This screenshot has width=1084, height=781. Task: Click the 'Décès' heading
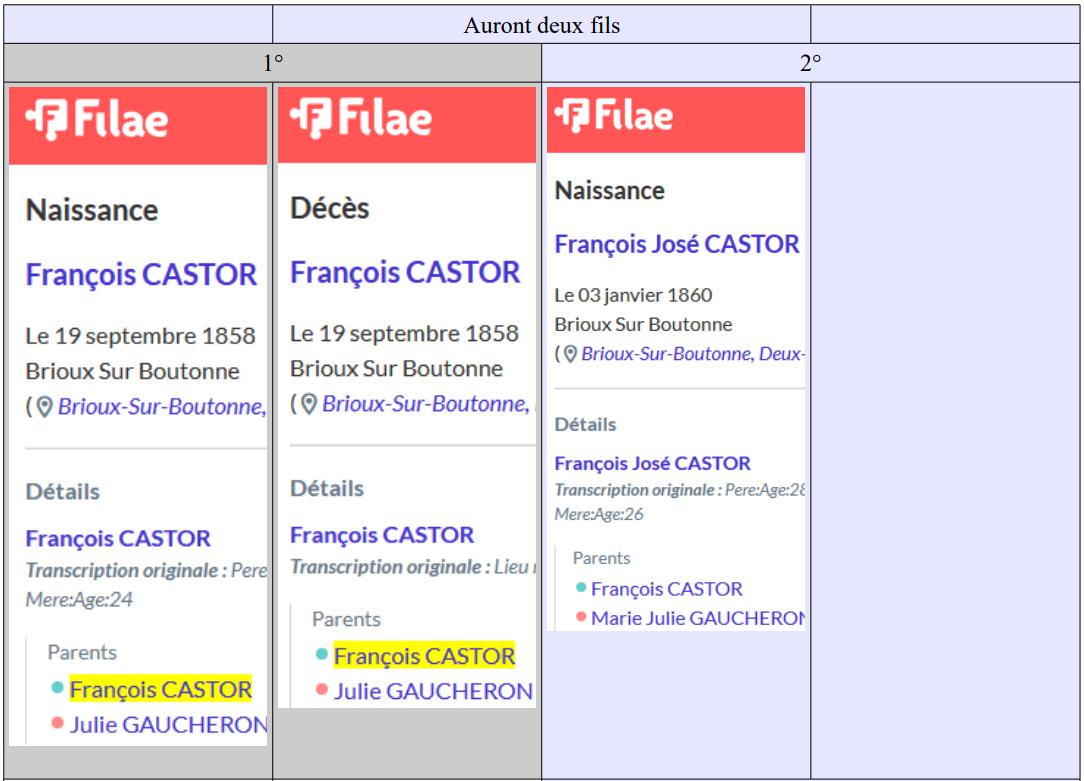pos(330,208)
